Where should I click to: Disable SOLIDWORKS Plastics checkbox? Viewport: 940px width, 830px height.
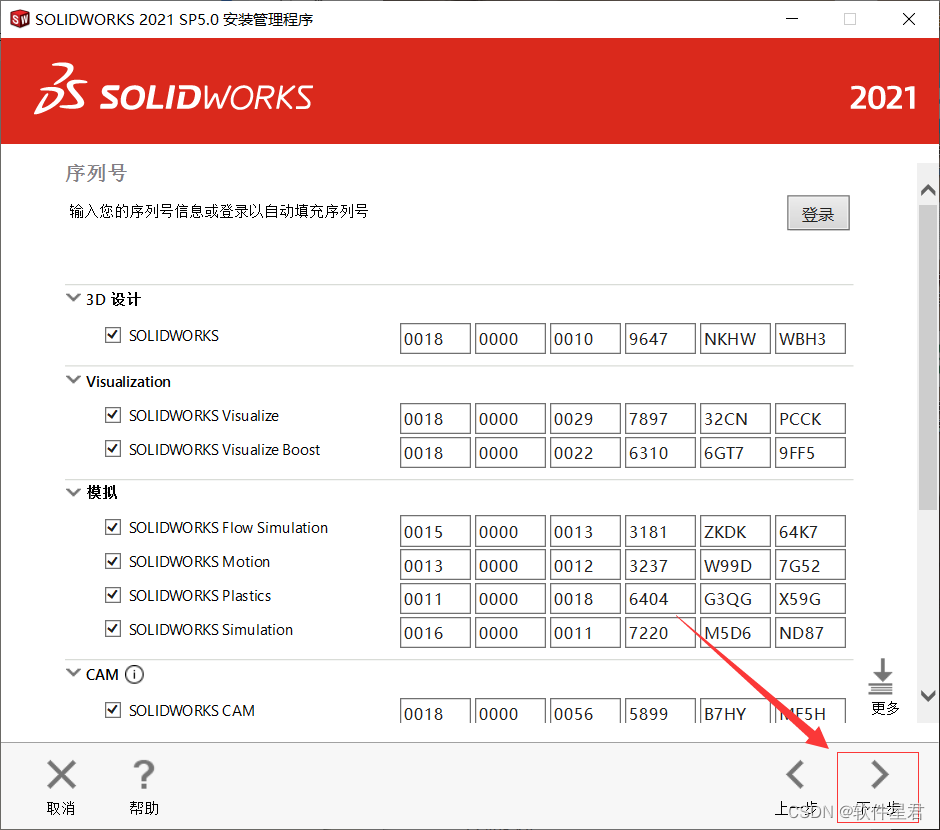point(113,595)
